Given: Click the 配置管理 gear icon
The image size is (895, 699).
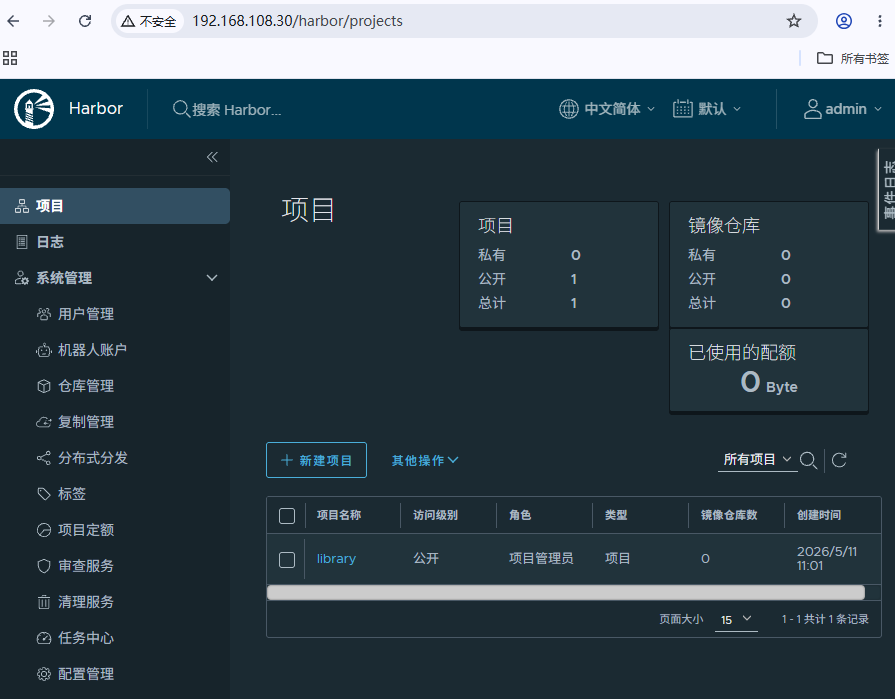Looking at the screenshot, I should click(x=44, y=674).
